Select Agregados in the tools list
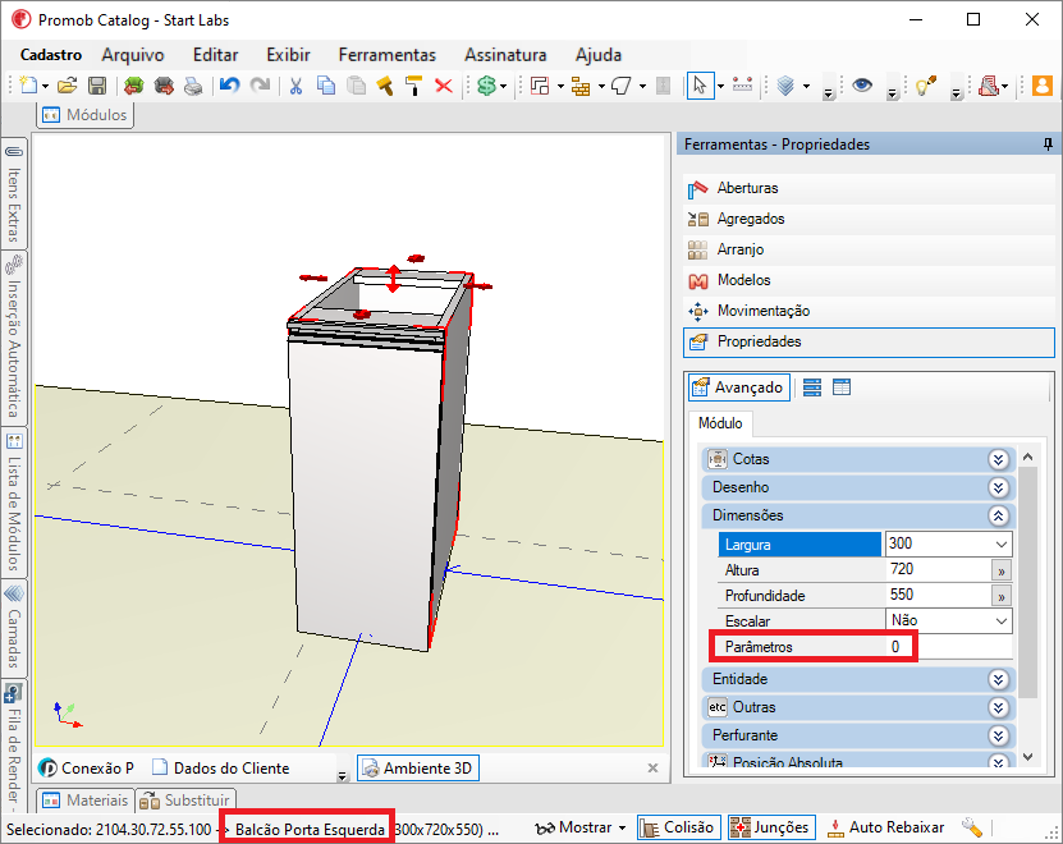The width and height of the screenshot is (1063, 844). click(869, 219)
